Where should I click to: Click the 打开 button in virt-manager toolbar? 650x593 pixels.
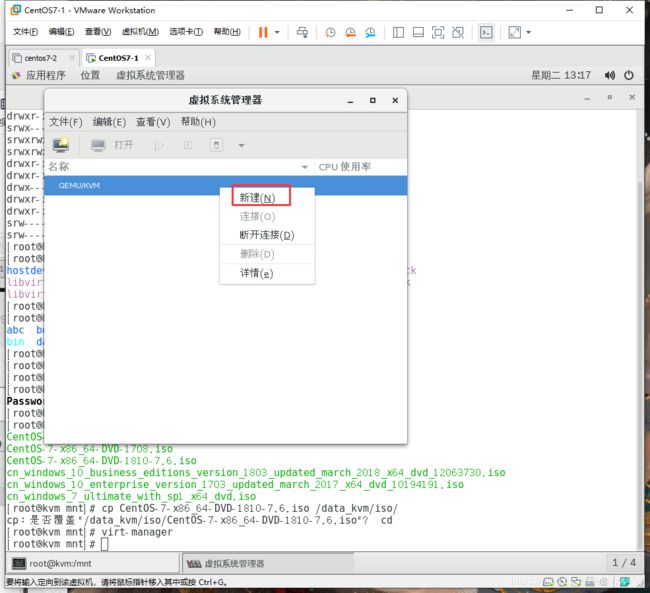(x=112, y=145)
